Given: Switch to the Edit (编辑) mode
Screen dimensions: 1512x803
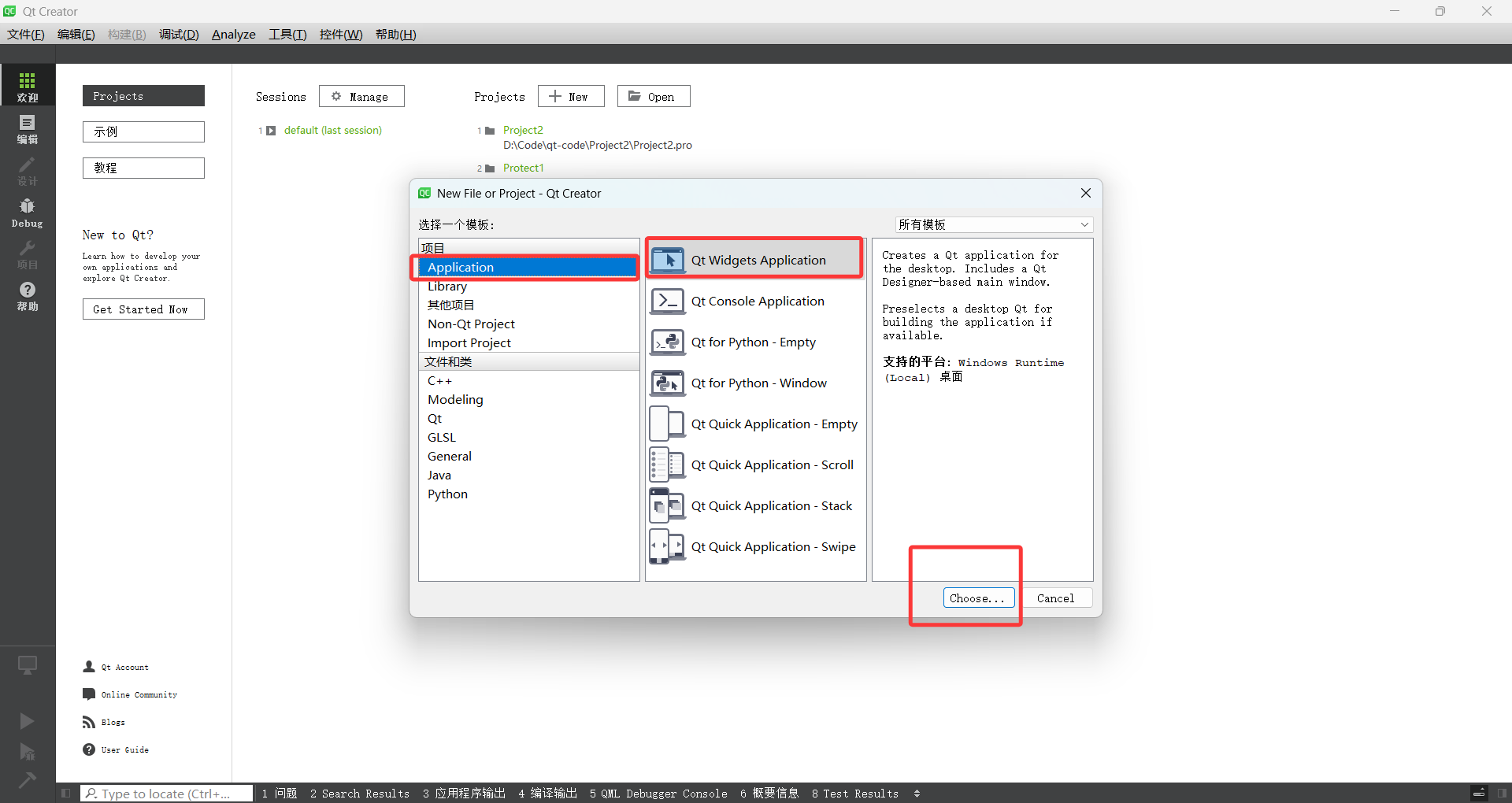Looking at the screenshot, I should [28, 128].
